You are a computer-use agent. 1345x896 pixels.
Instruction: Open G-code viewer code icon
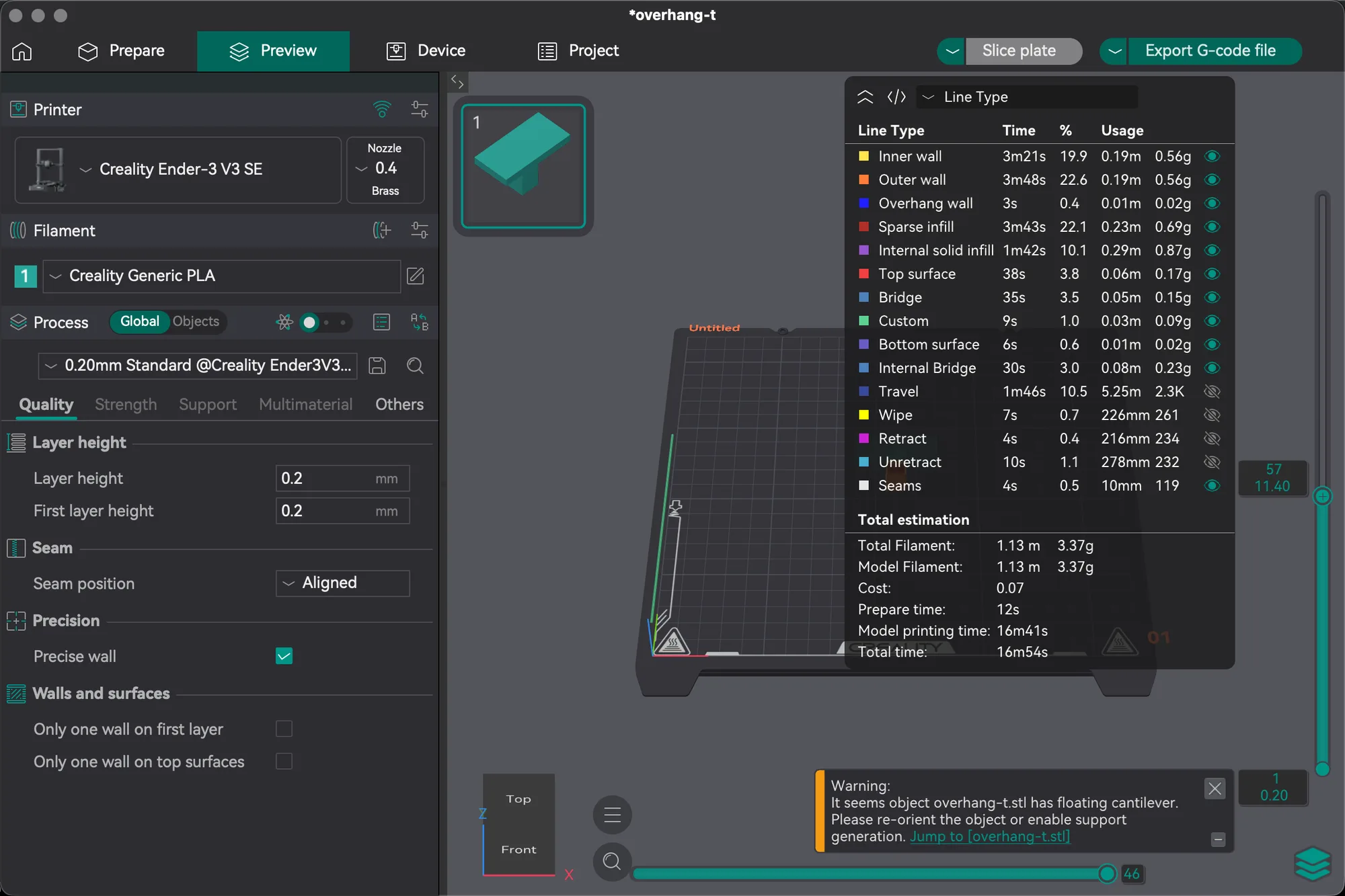click(896, 97)
